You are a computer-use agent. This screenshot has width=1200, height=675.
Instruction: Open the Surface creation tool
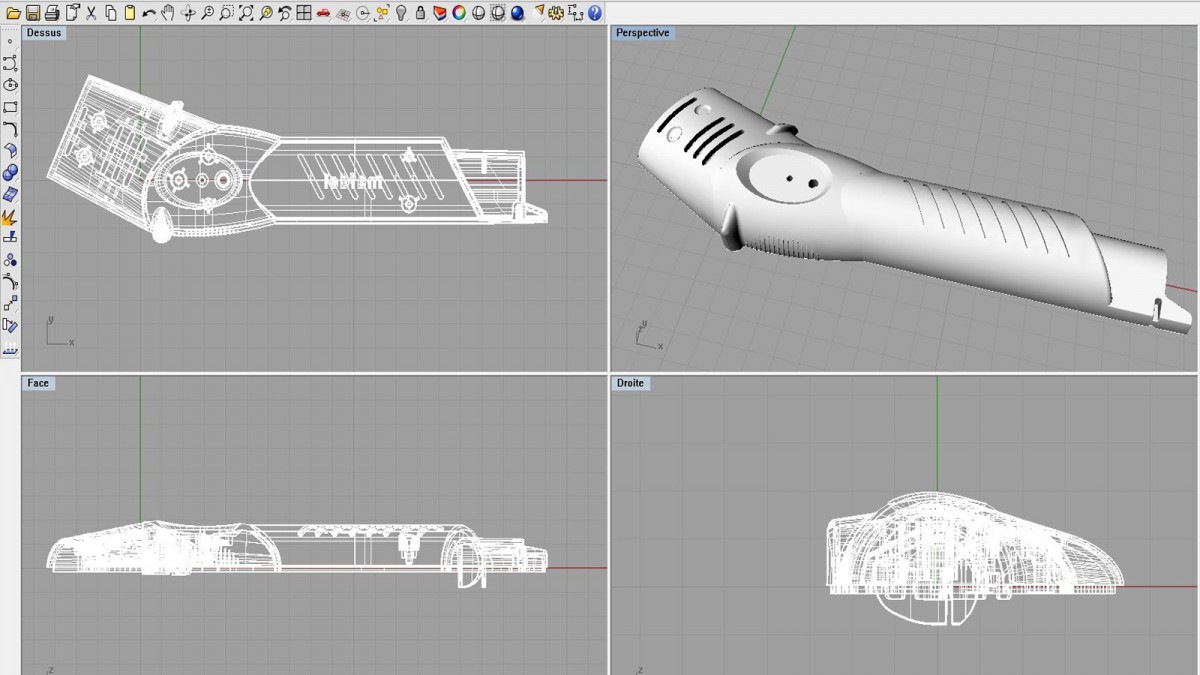coord(10,151)
